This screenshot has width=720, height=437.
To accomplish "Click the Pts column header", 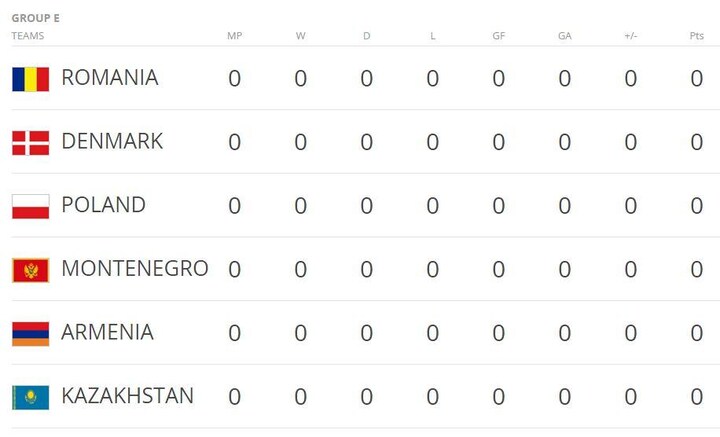I will (x=696, y=36).
